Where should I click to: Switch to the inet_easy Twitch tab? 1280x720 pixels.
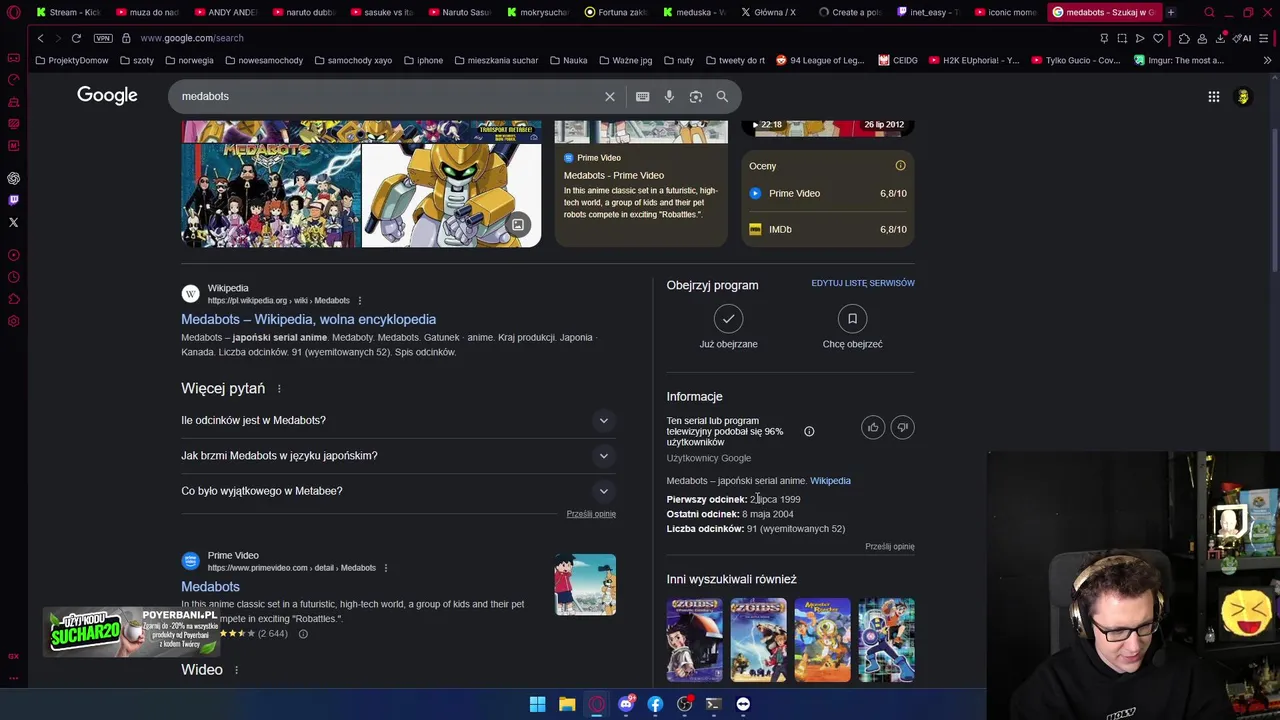pos(928,12)
